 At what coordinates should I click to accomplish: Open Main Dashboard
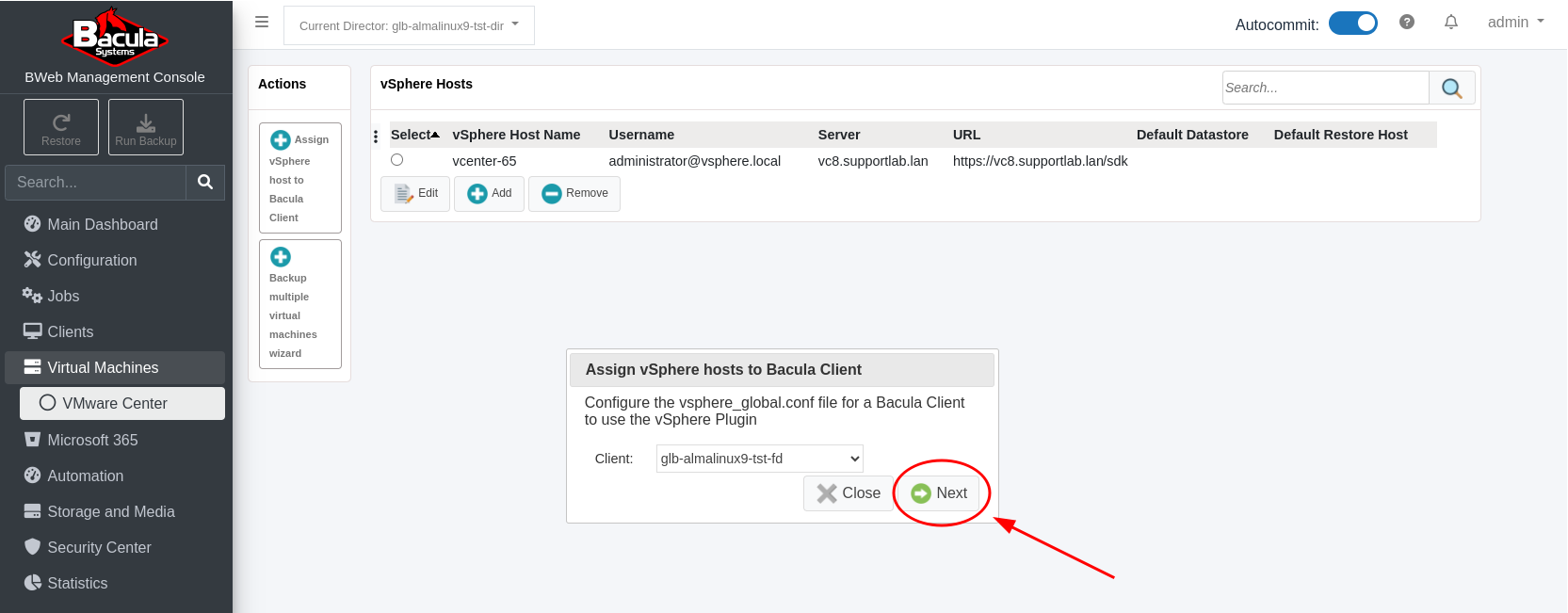point(115,224)
